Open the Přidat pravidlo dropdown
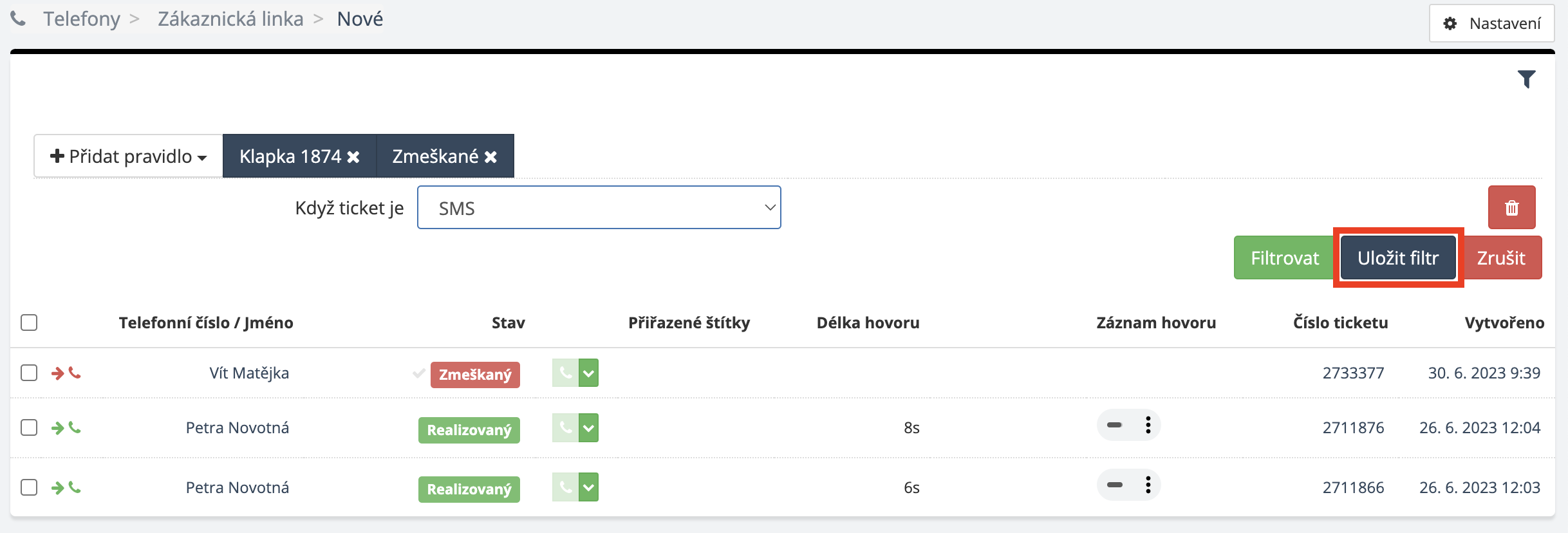 click(129, 156)
